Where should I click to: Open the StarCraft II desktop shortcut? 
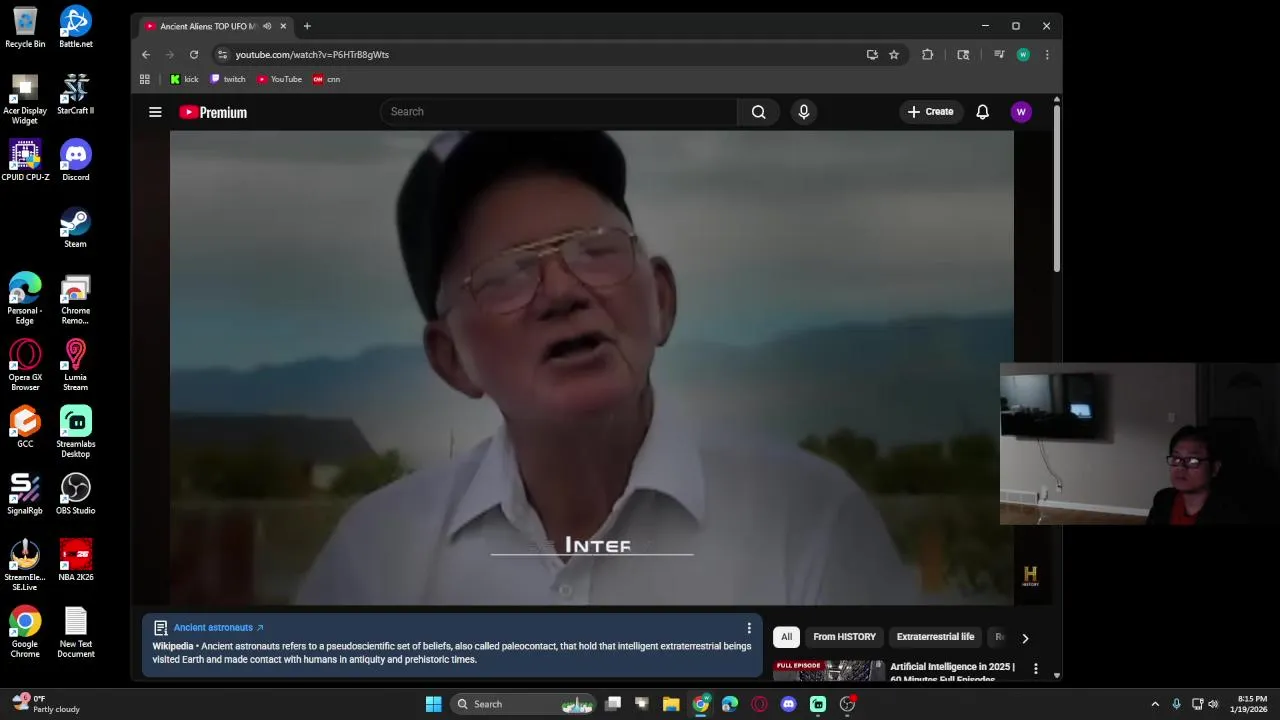[x=76, y=94]
